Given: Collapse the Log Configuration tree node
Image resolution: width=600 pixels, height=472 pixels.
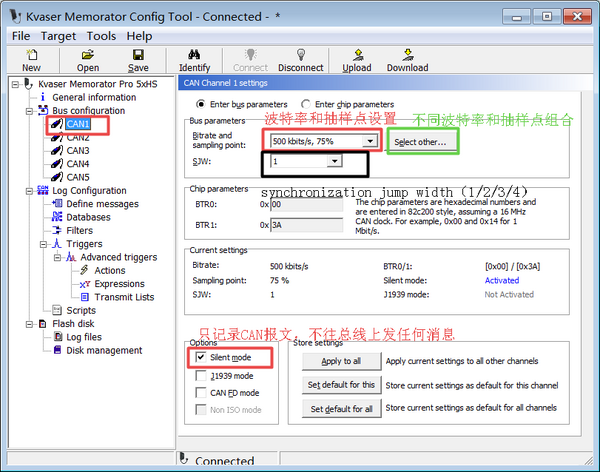Looking at the screenshot, I should [29, 191].
